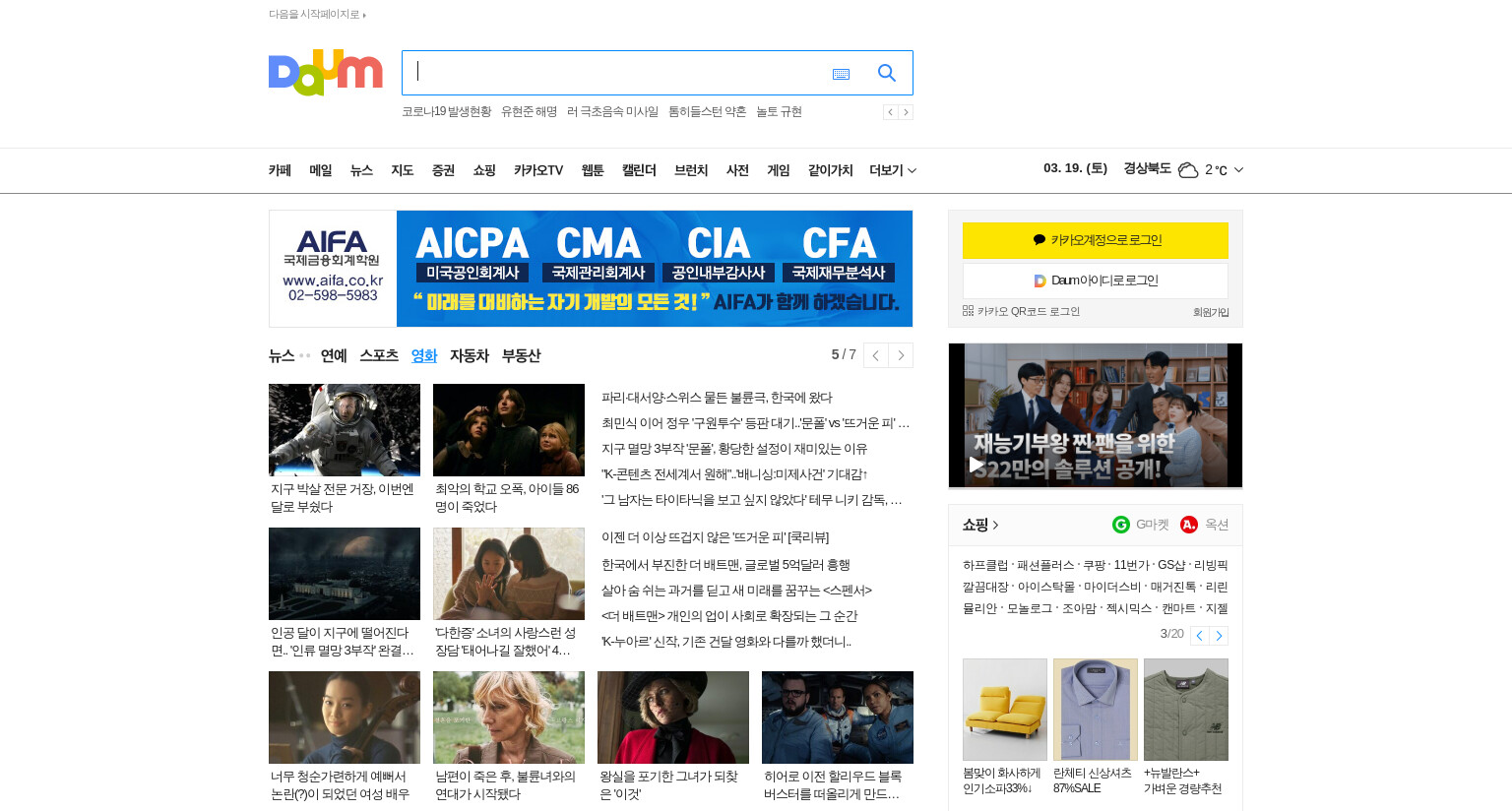This screenshot has width=1512, height=811.
Task: Open 카페 in the navigation bar
Action: point(280,170)
